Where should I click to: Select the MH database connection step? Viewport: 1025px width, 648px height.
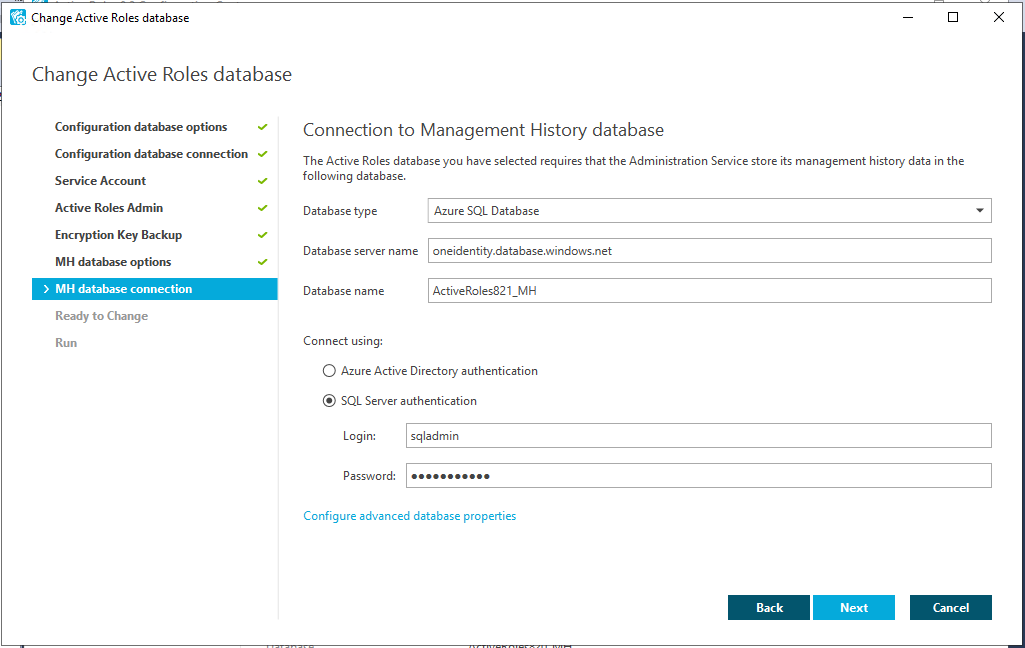tap(123, 289)
